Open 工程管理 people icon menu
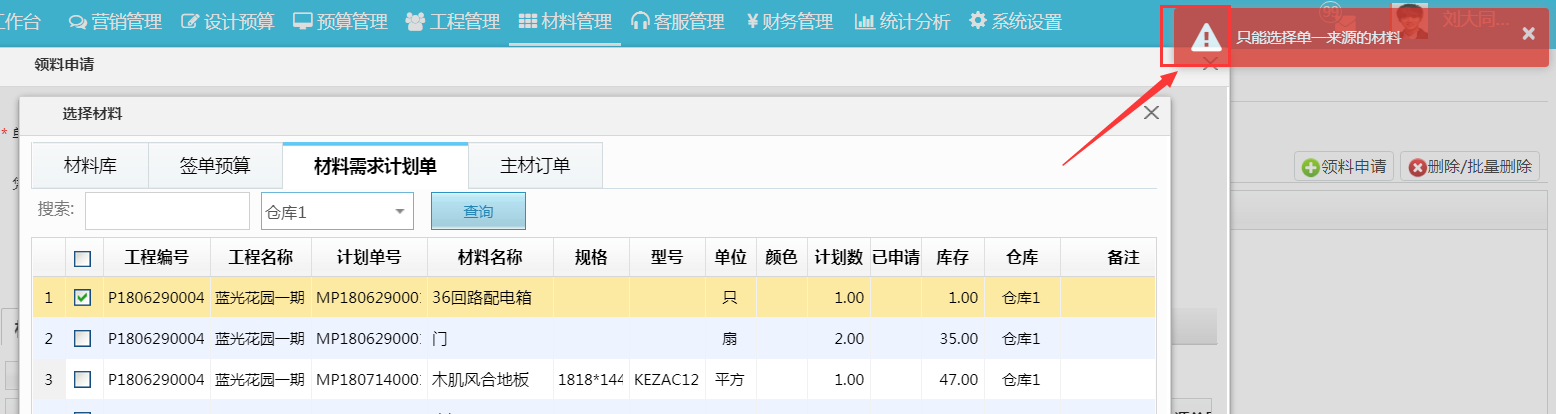The height and width of the screenshot is (414, 1556). [x=453, y=22]
